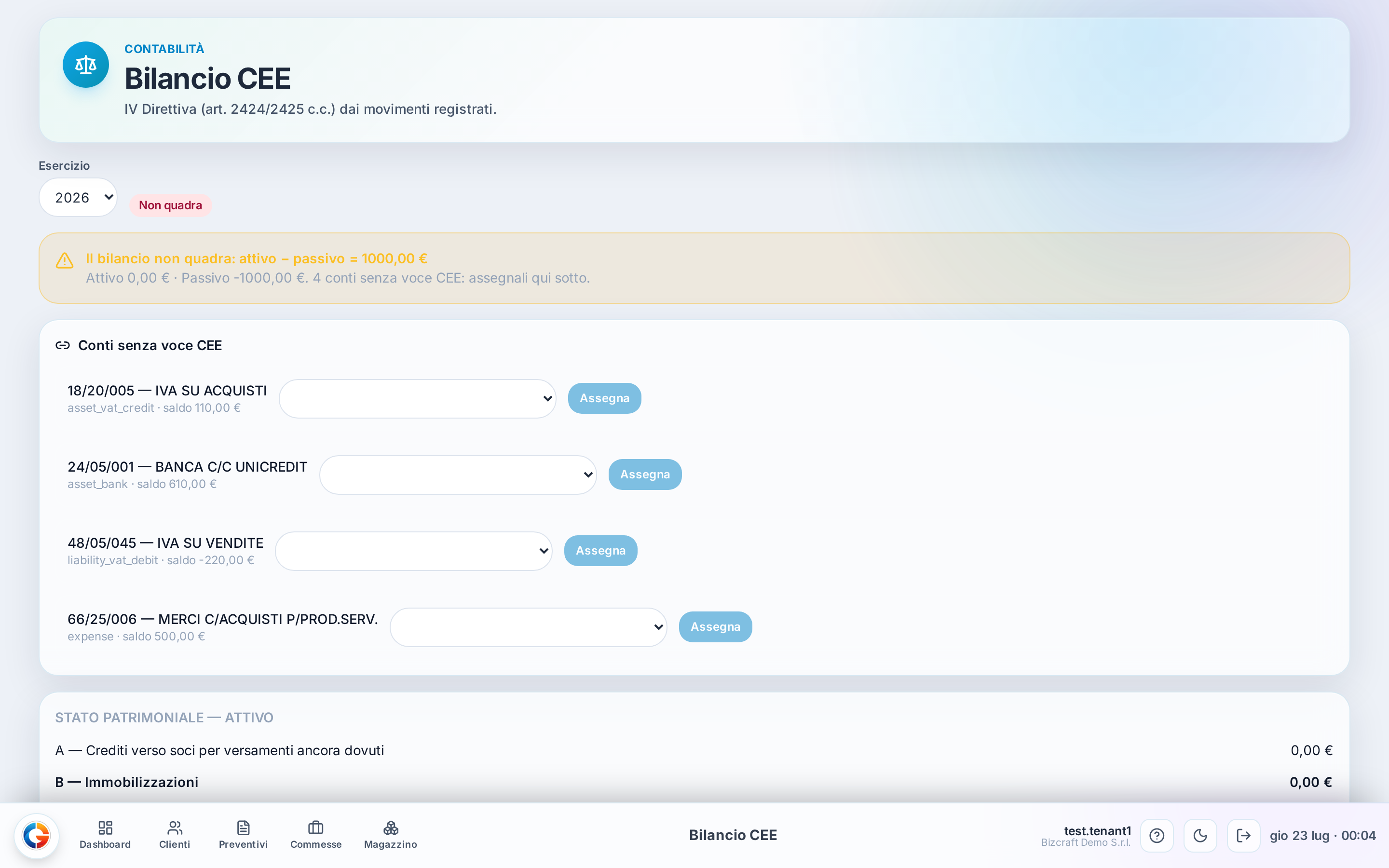The image size is (1389, 868).
Task: Click the expense saldo 500,00 € line
Action: tap(136, 637)
